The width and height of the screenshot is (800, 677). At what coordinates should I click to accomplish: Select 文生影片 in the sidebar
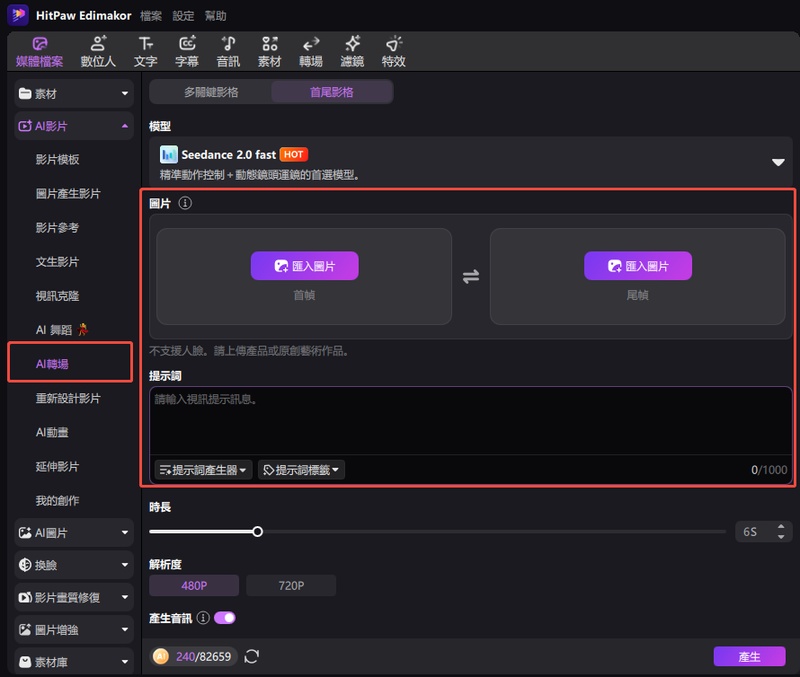click(58, 262)
